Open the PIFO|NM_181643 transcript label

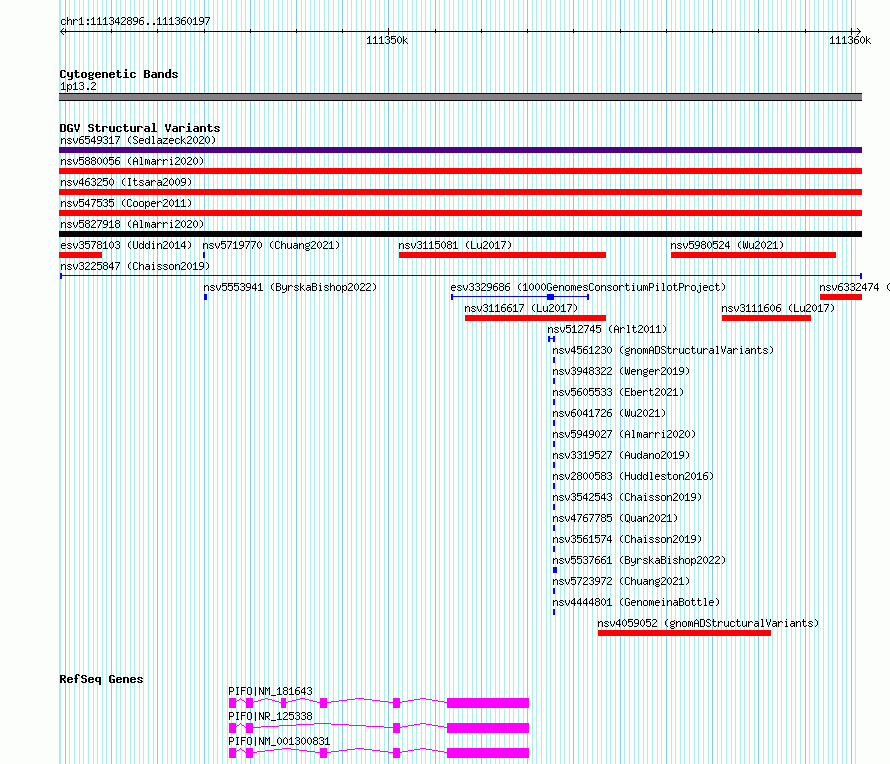[x=270, y=691]
